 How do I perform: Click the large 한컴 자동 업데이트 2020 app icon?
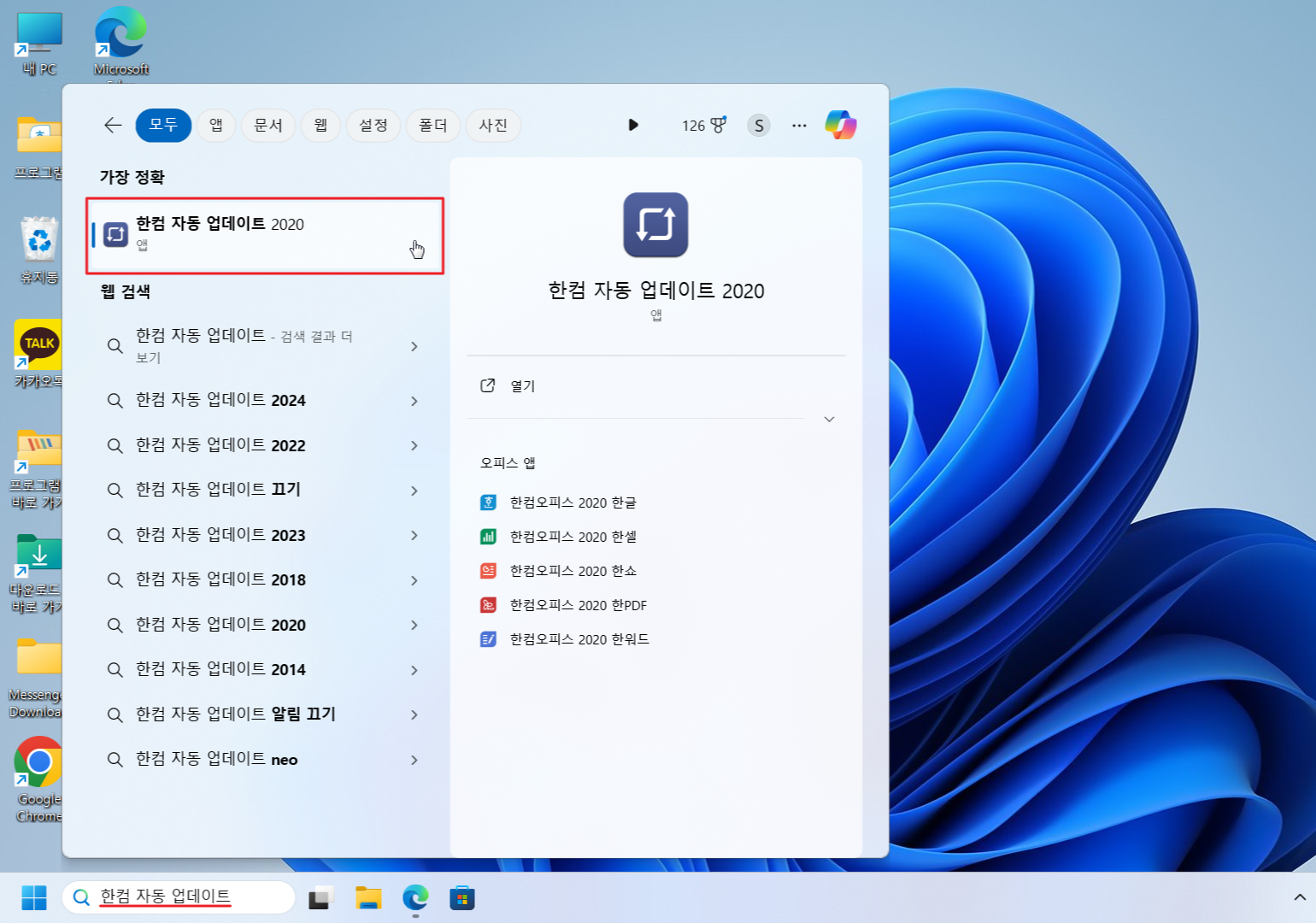pos(655,225)
